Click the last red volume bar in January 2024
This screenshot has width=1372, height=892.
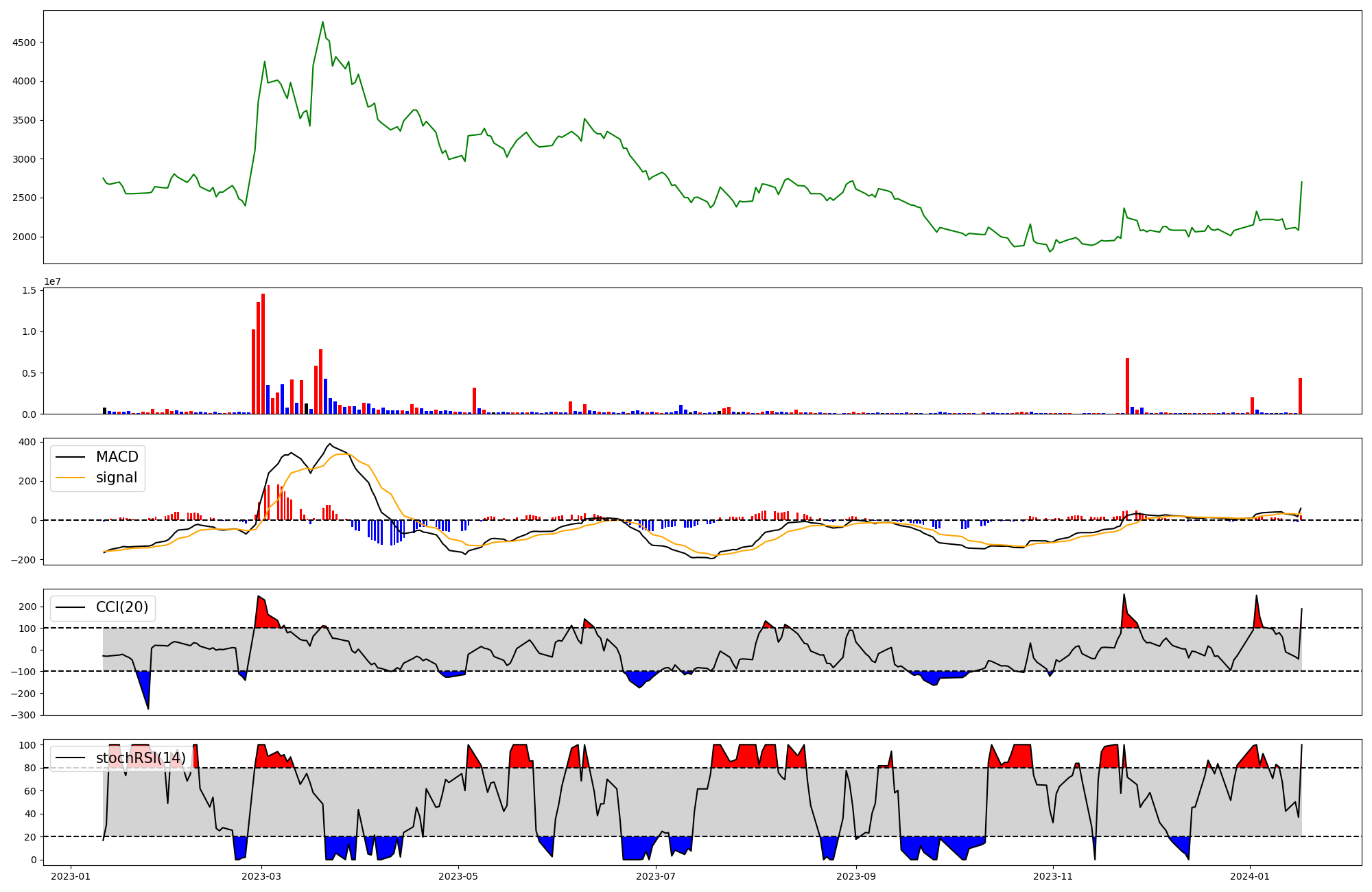(x=1299, y=396)
